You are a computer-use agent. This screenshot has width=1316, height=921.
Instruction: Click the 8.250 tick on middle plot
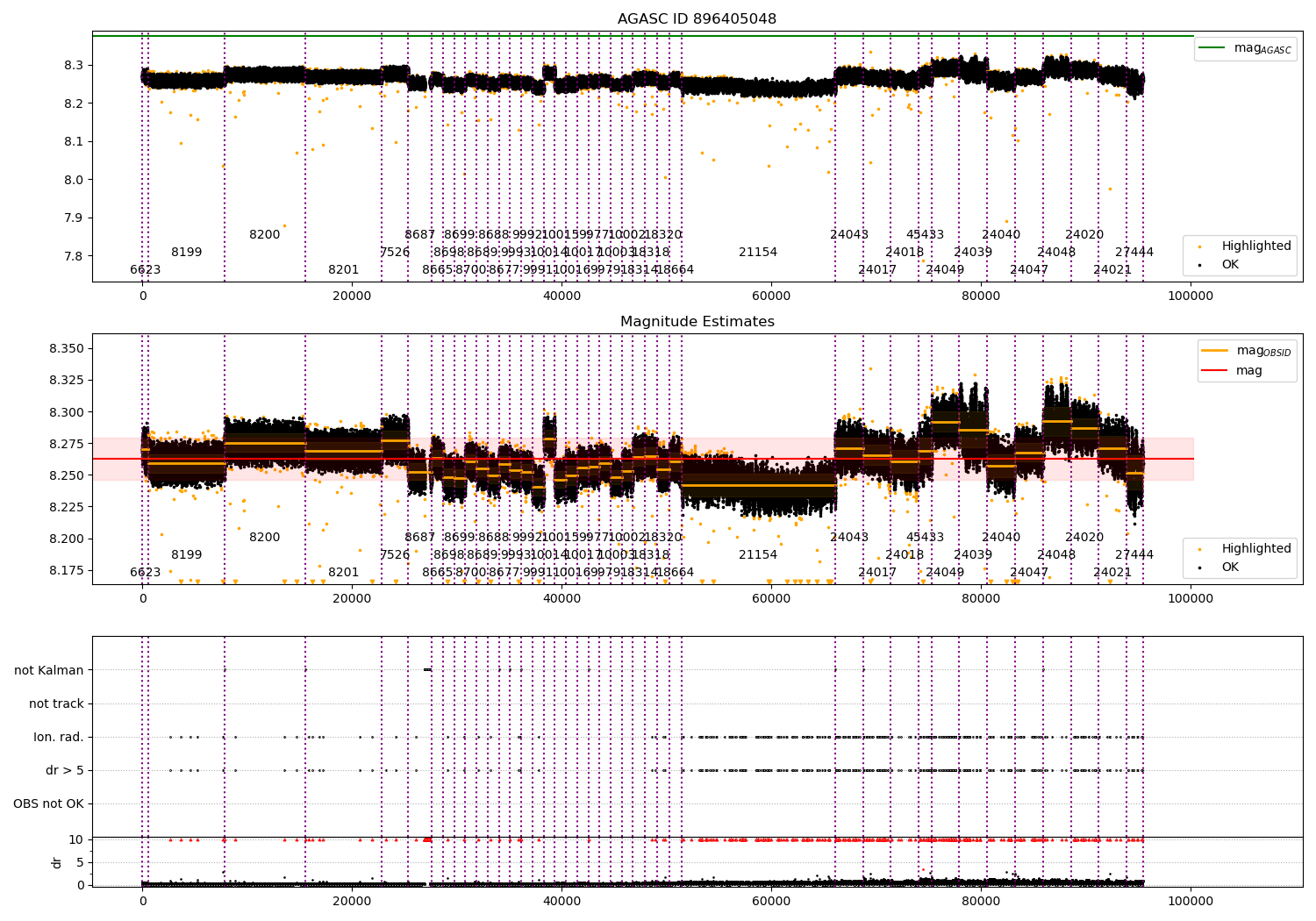point(66,475)
